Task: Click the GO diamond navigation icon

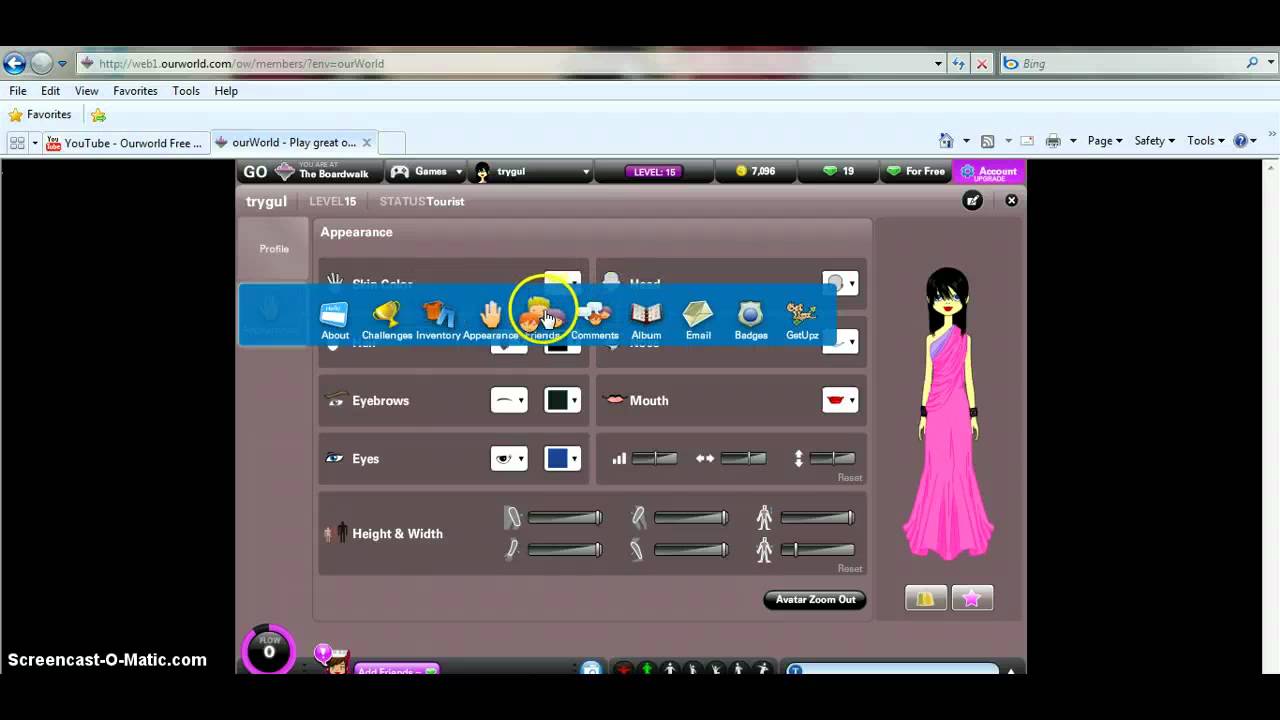Action: (x=285, y=171)
